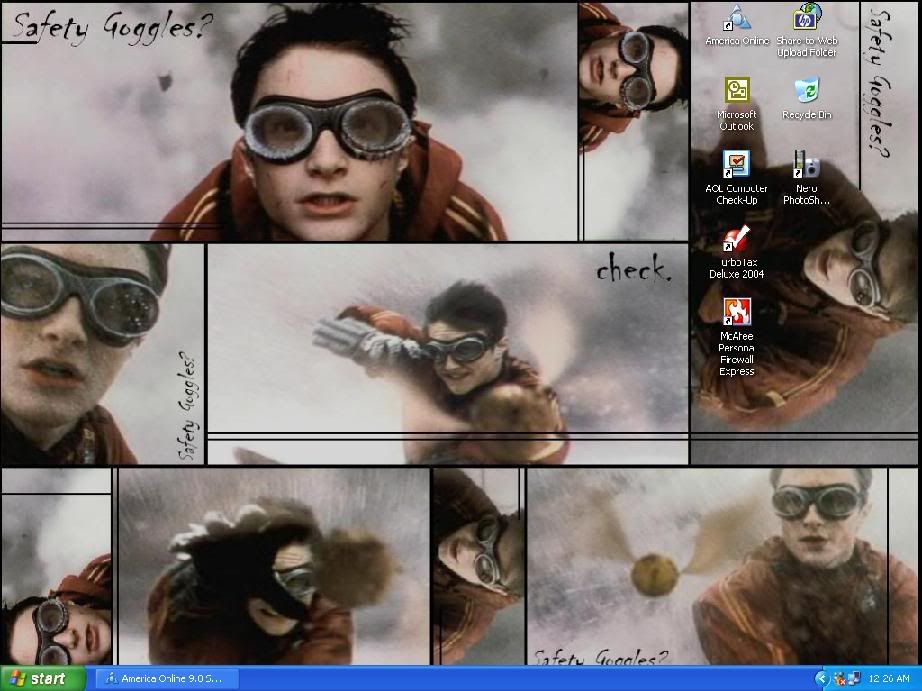Select the Recycle Bin icon
The image size is (922, 691).
[x=806, y=98]
